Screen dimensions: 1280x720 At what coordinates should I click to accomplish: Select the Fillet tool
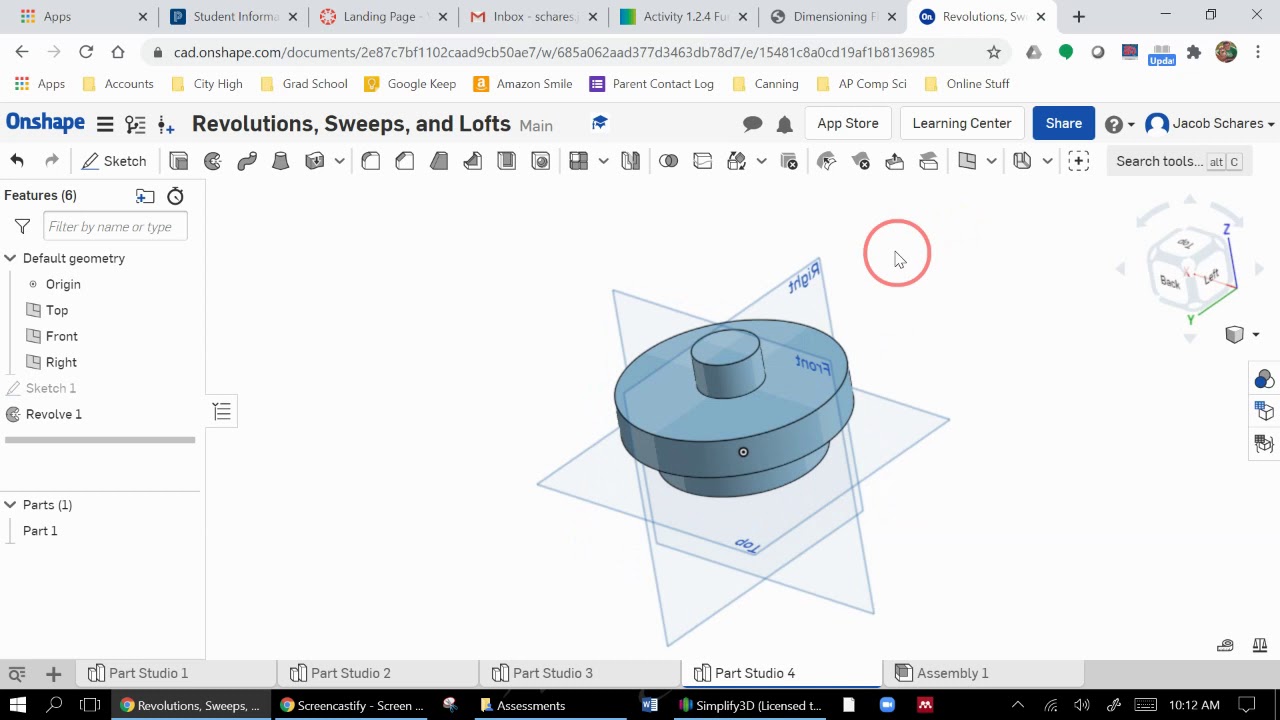coord(371,161)
